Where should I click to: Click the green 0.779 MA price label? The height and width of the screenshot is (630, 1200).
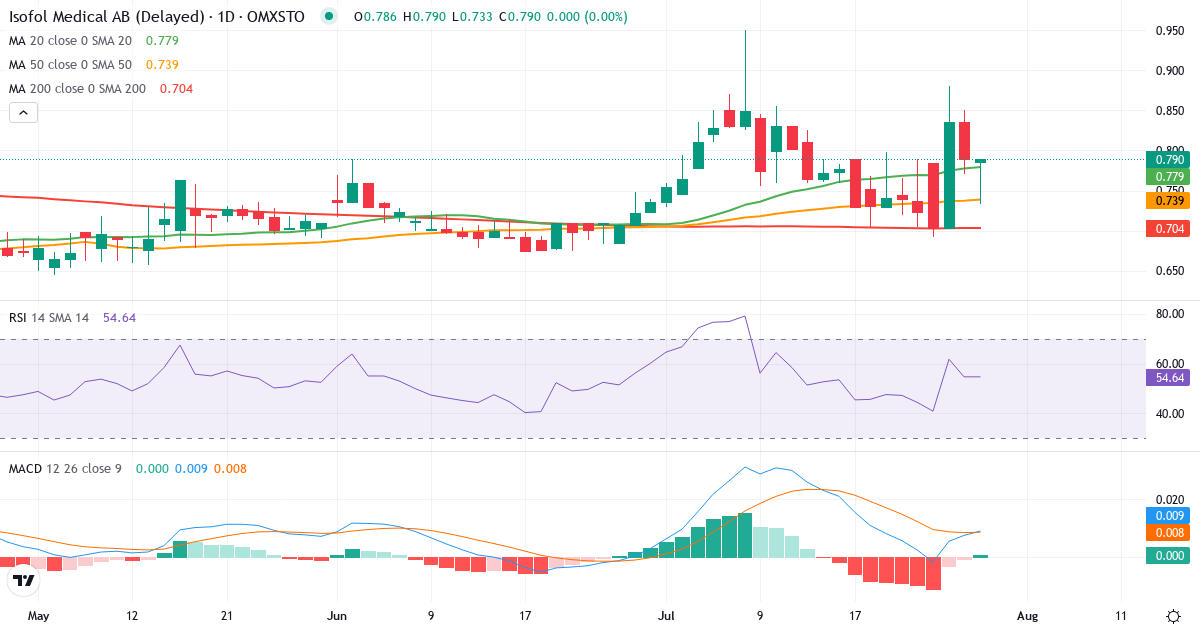[1170, 176]
